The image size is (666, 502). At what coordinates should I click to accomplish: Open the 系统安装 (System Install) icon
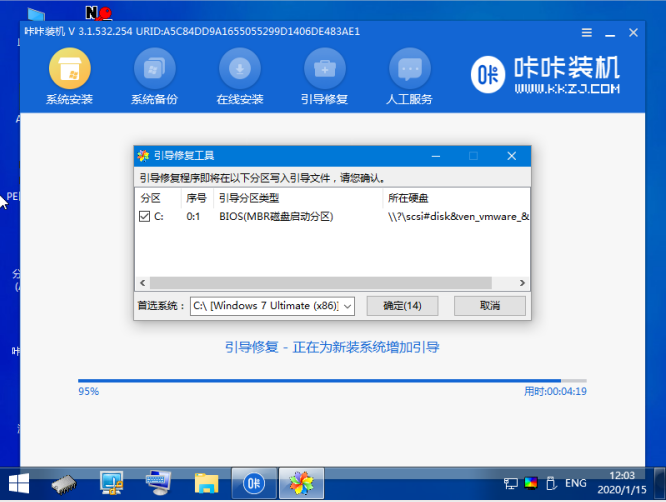tap(69, 69)
